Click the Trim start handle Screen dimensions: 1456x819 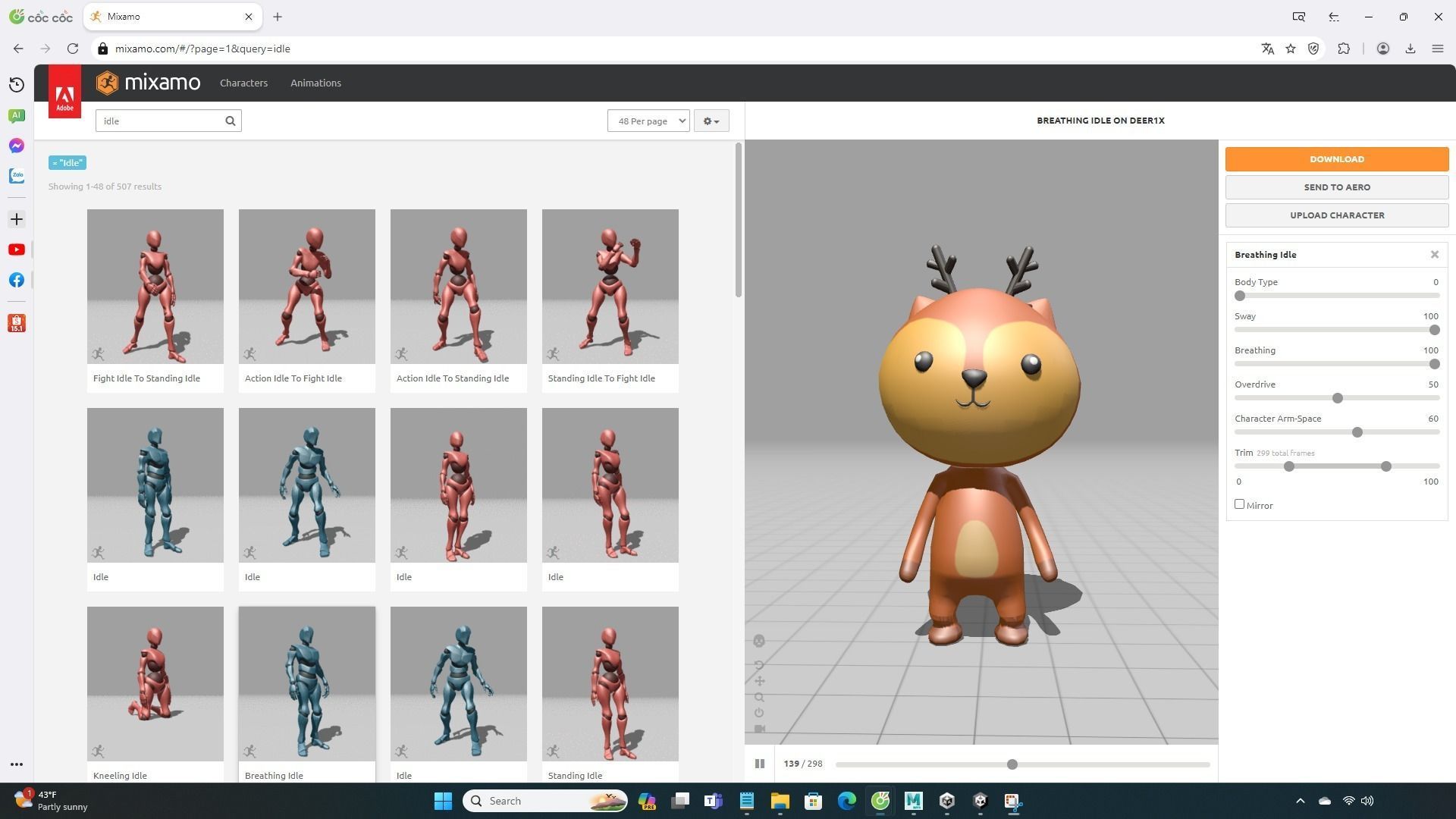tap(1289, 466)
